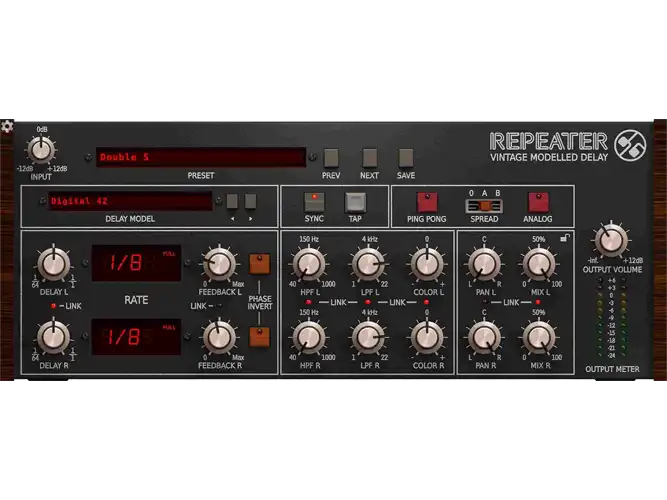Toggle the MIX link LED
667x500 pixels.
[538, 302]
